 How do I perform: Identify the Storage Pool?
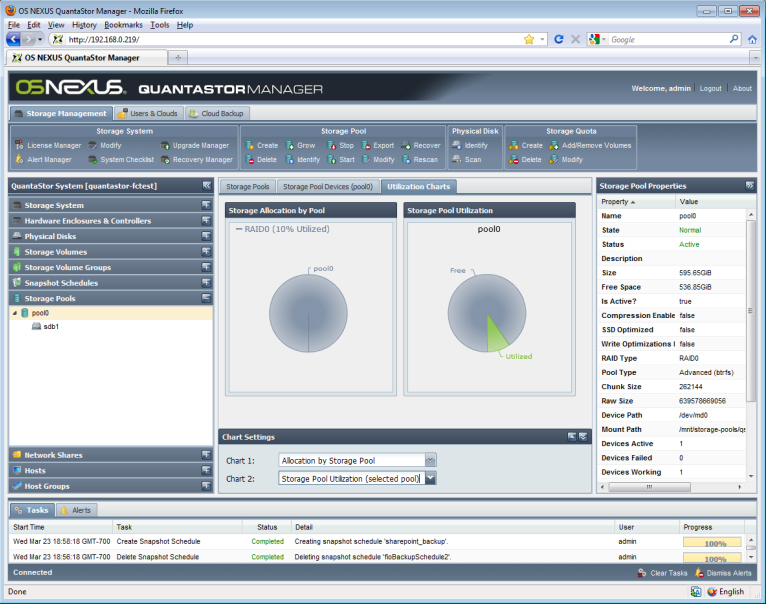pos(303,160)
